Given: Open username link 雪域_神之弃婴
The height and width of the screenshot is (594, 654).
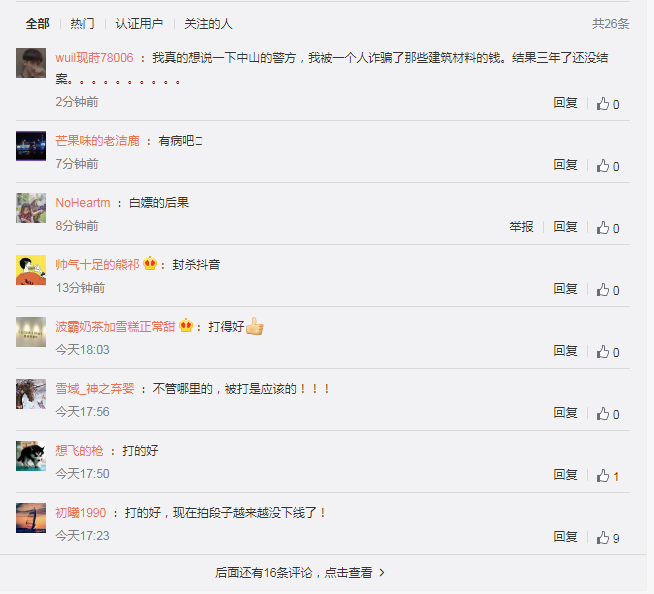Looking at the screenshot, I should tap(95, 389).
